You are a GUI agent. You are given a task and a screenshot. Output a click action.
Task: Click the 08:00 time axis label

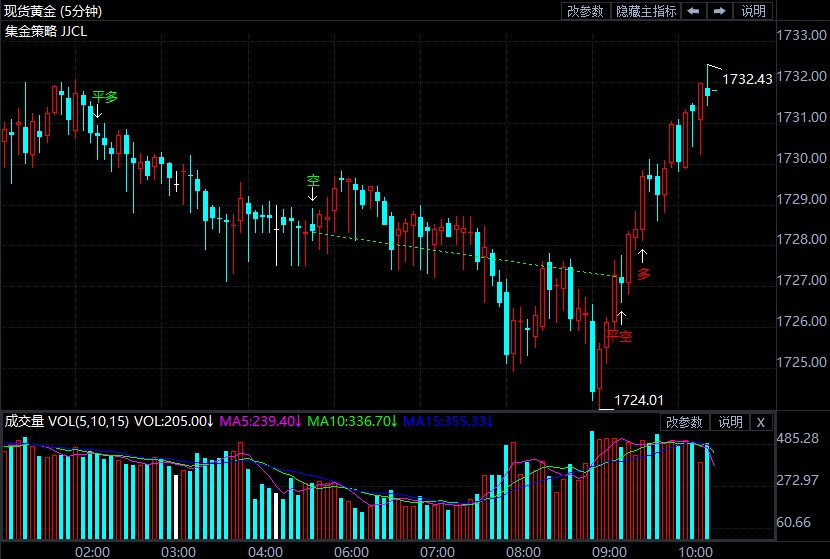coord(524,552)
